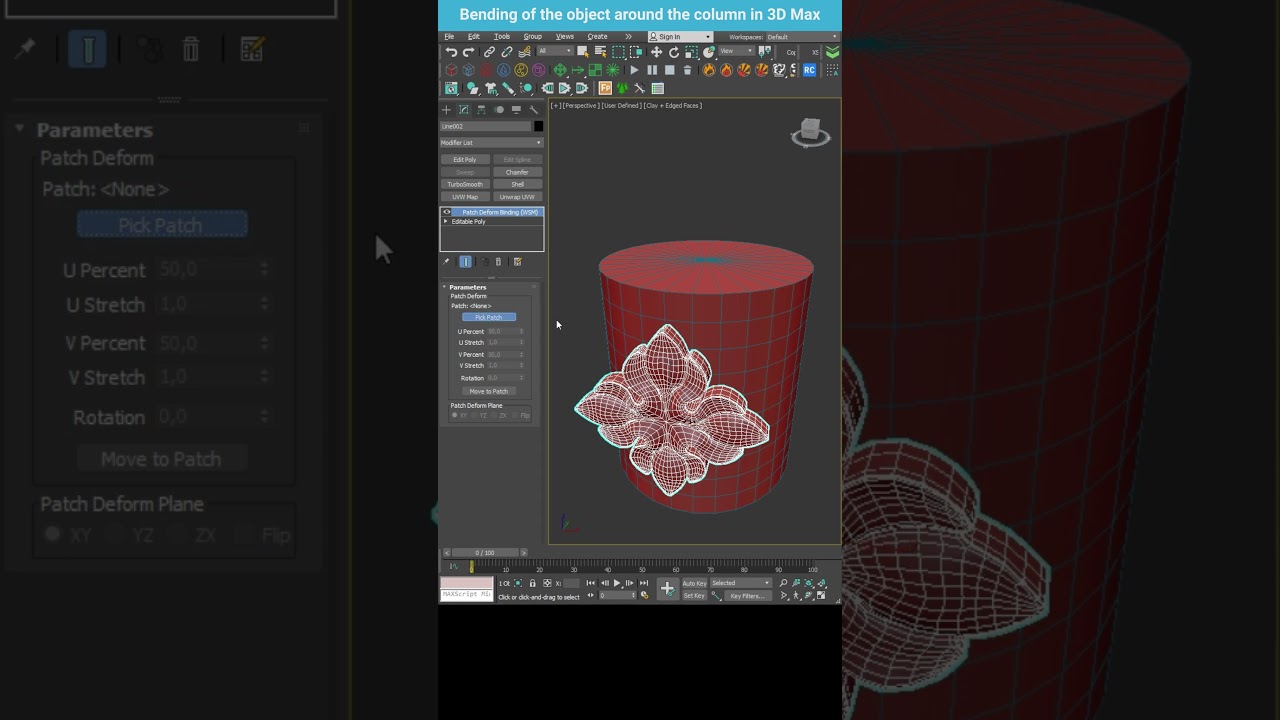
Task: Open the View reference coordinate dropdown
Action: (735, 51)
